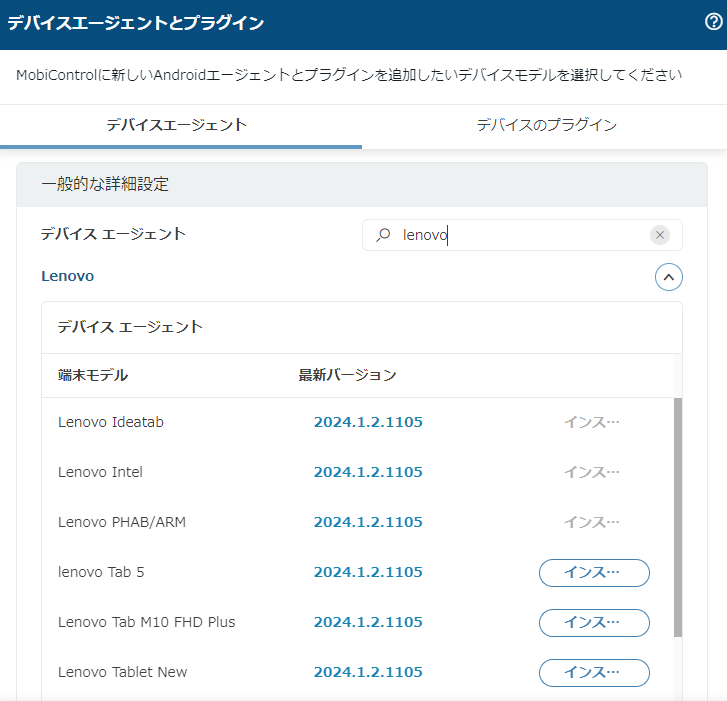Open the help question mark icon

[714, 22]
